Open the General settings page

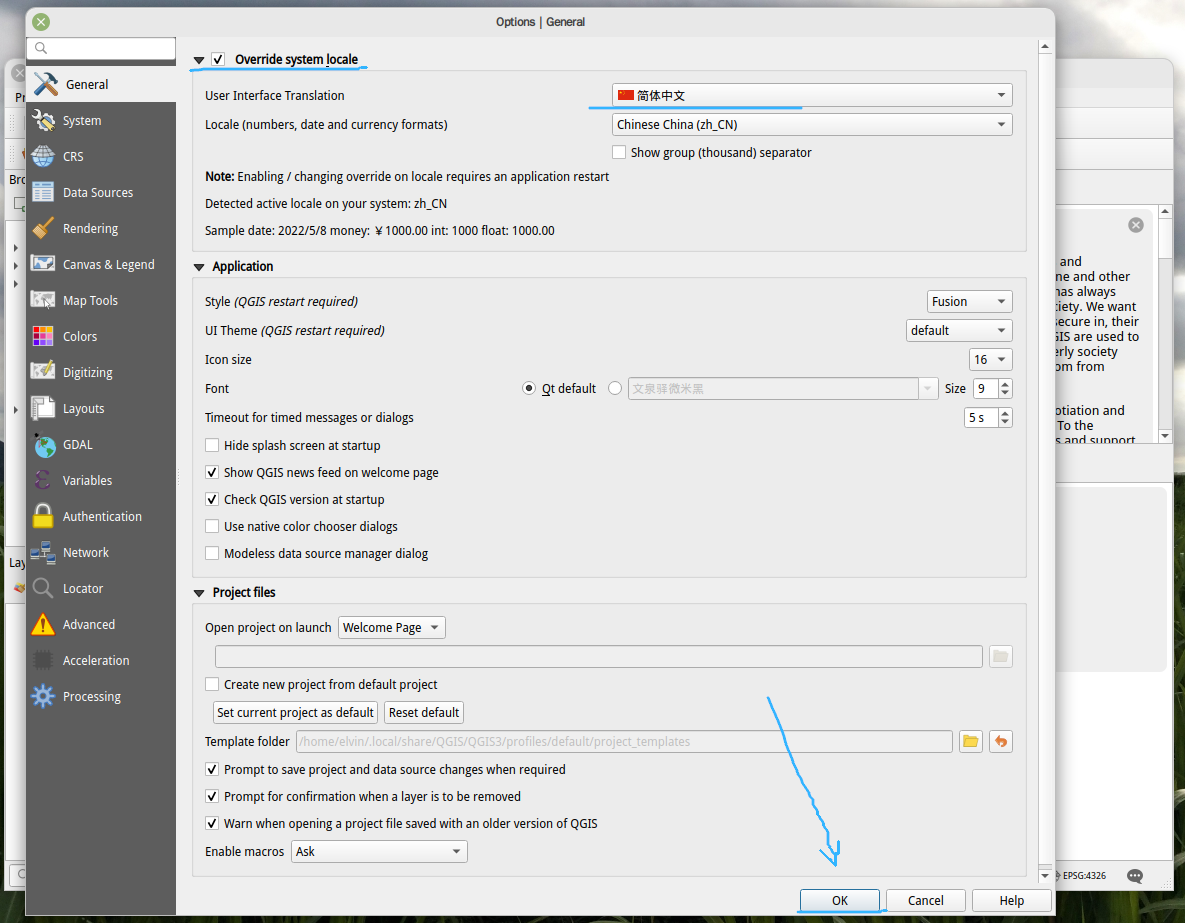[x=101, y=85]
